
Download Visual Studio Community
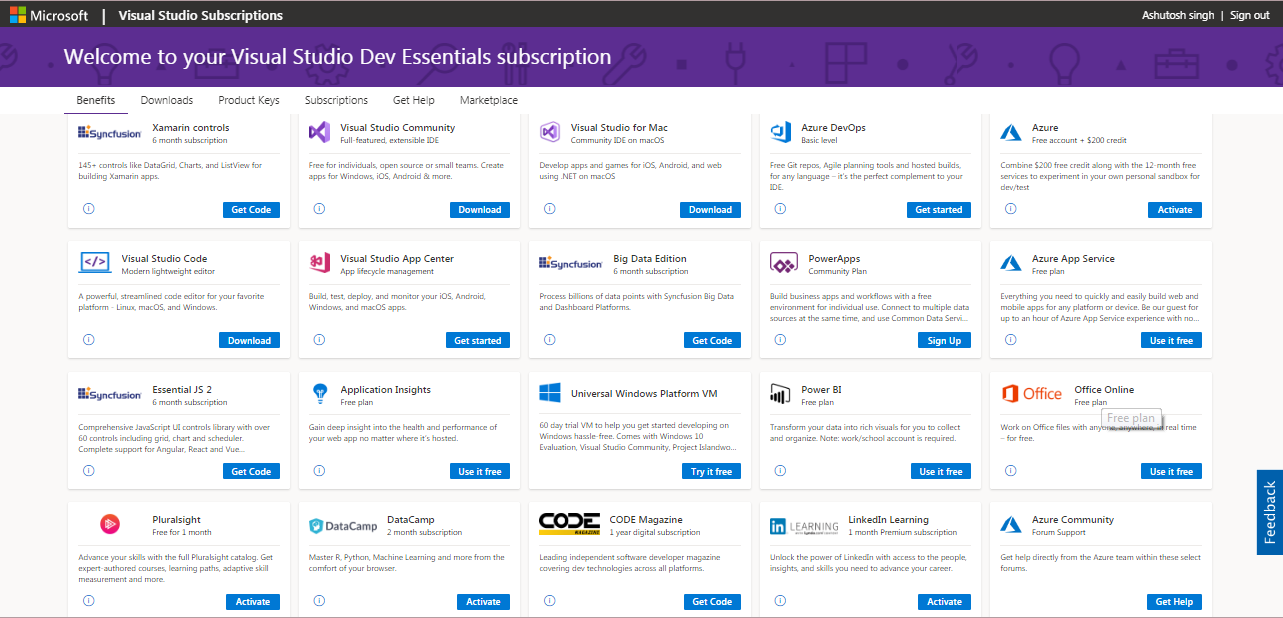[480, 210]
